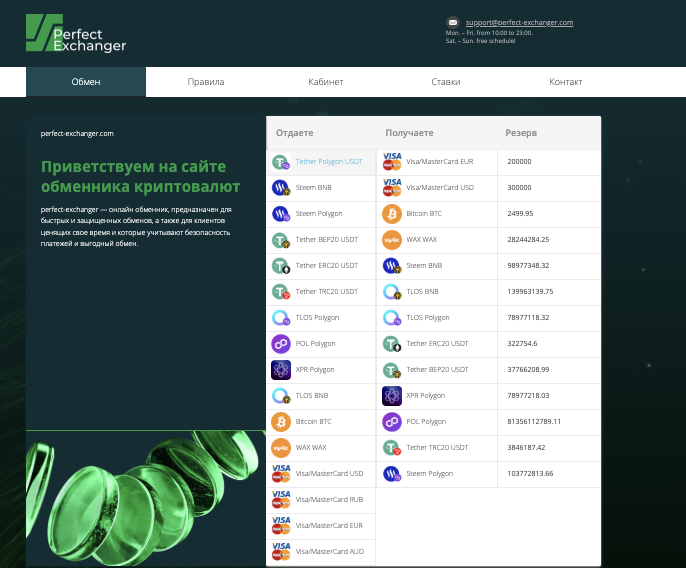Click the reserve value 98977348.32
The height and width of the screenshot is (568, 686).
[528, 266]
